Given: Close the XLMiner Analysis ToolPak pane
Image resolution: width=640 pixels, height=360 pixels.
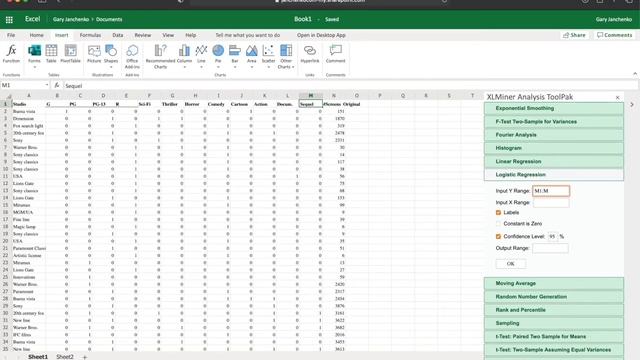Looking at the screenshot, I should (617, 98).
